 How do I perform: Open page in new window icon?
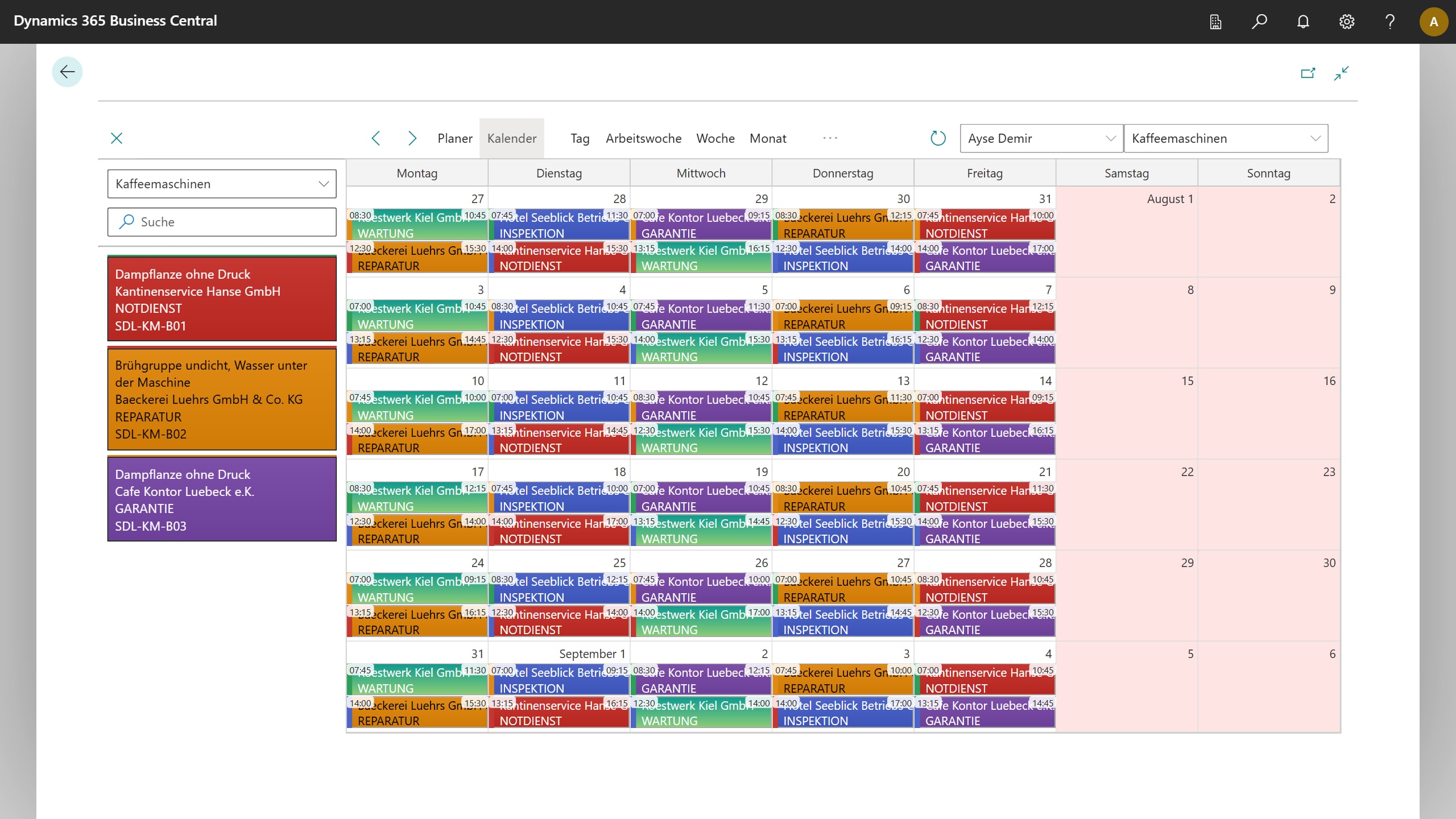(x=1308, y=73)
